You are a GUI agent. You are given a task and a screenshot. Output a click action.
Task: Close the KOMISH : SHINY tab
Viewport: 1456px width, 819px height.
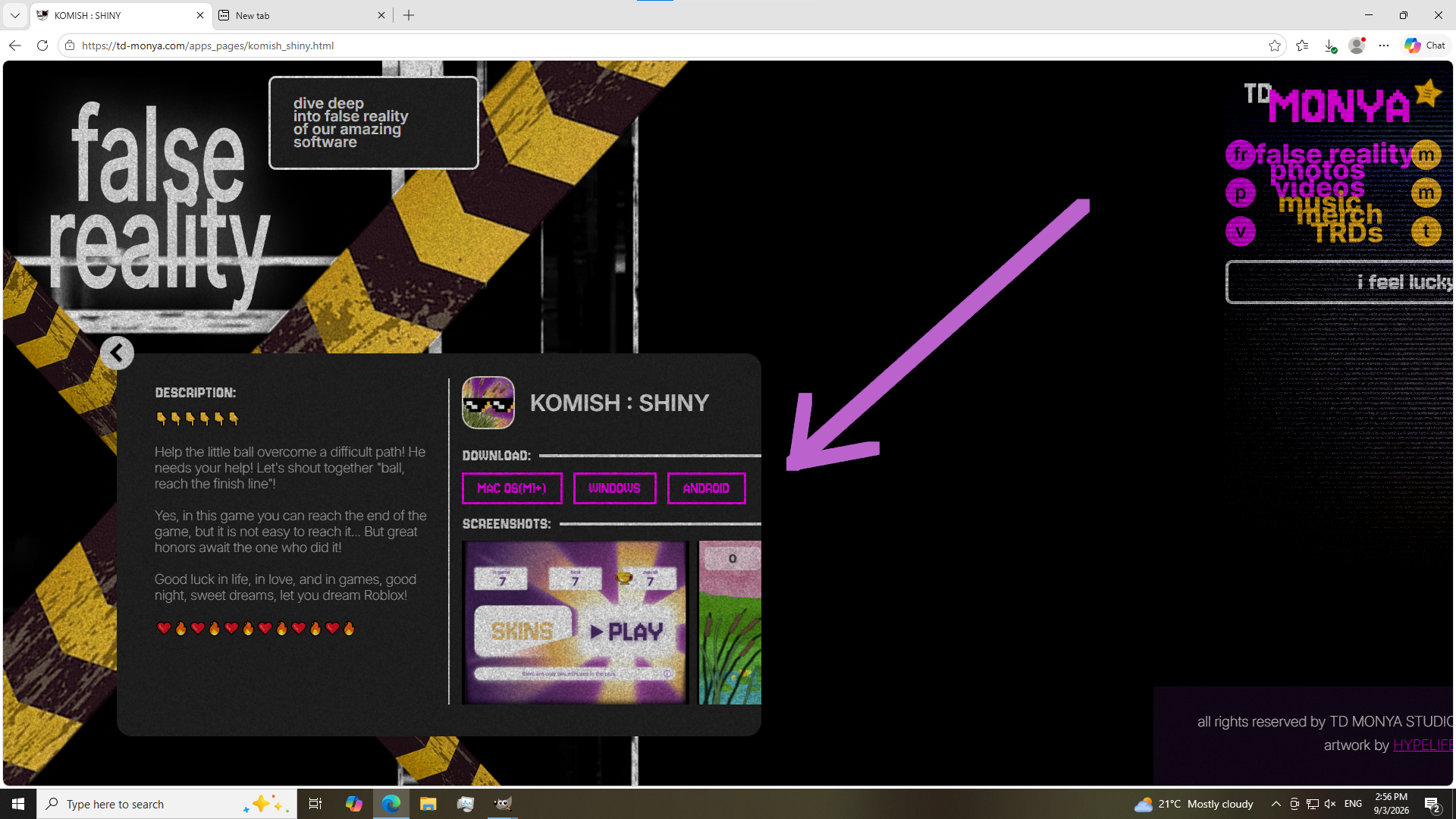200,15
